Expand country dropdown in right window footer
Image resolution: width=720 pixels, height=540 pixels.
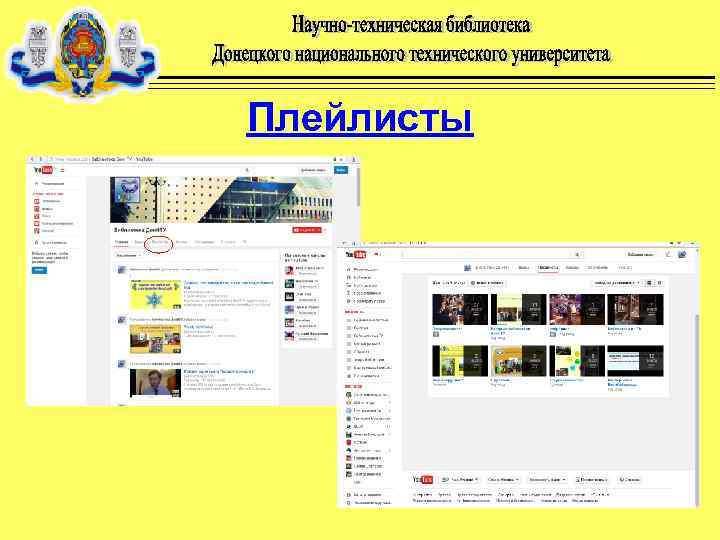(x=503, y=479)
